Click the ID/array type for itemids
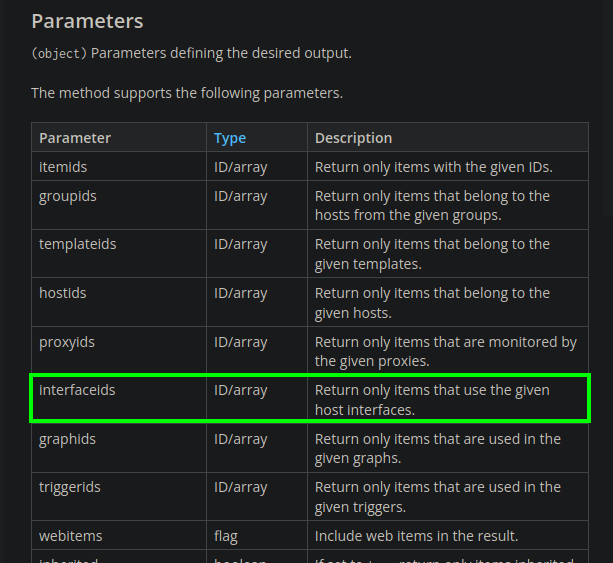This screenshot has height=563, width=613. (x=241, y=167)
